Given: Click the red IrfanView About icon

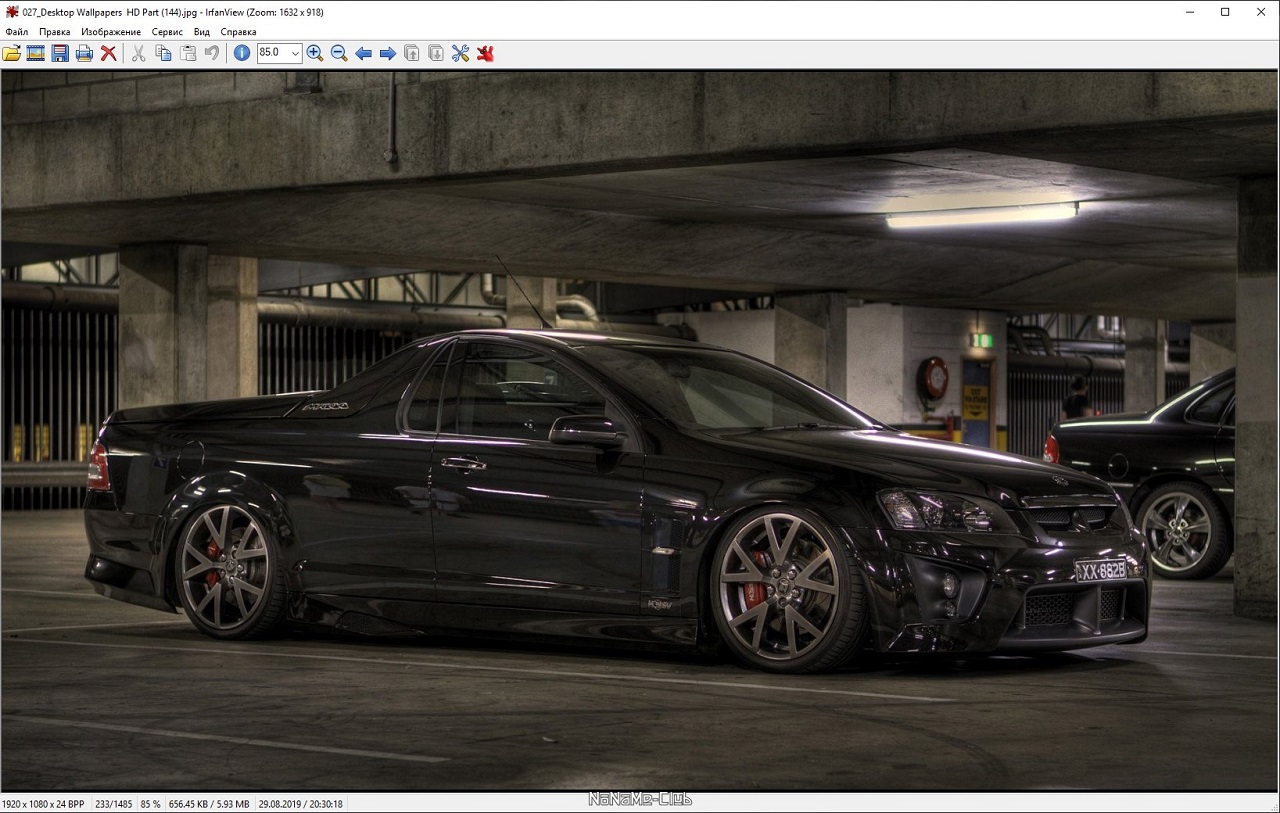Looking at the screenshot, I should tap(485, 54).
